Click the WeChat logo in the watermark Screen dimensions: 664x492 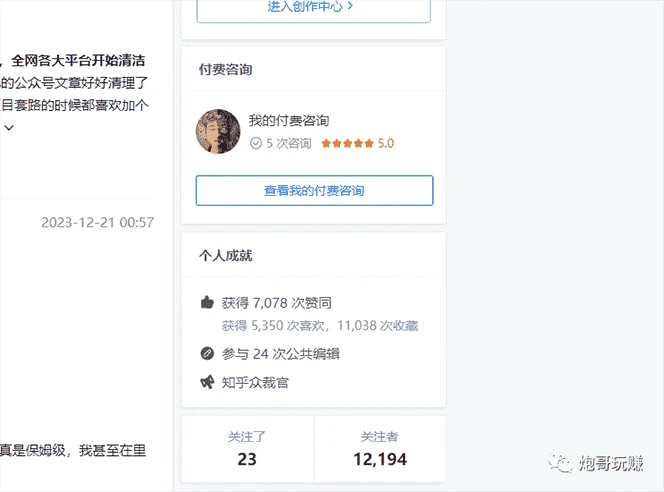coord(561,464)
